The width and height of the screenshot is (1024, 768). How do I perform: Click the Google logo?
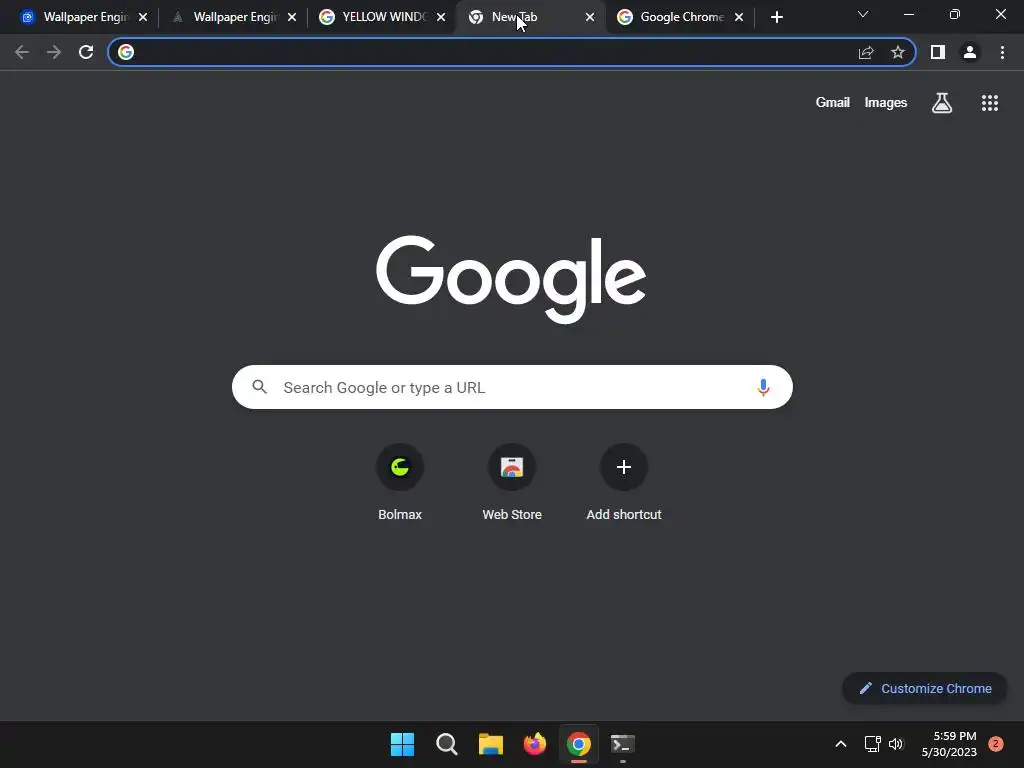click(x=511, y=279)
